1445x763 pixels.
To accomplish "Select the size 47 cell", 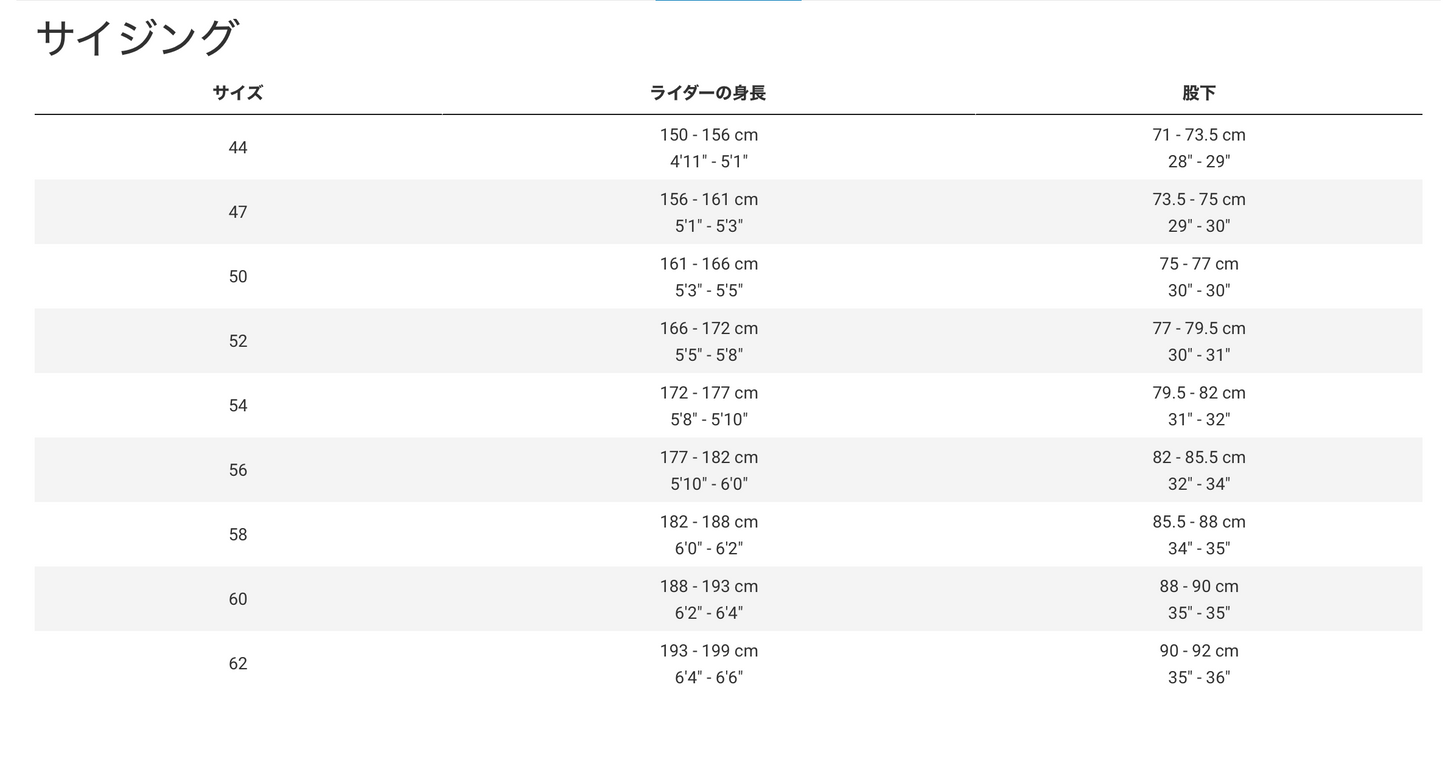I will 238,212.
